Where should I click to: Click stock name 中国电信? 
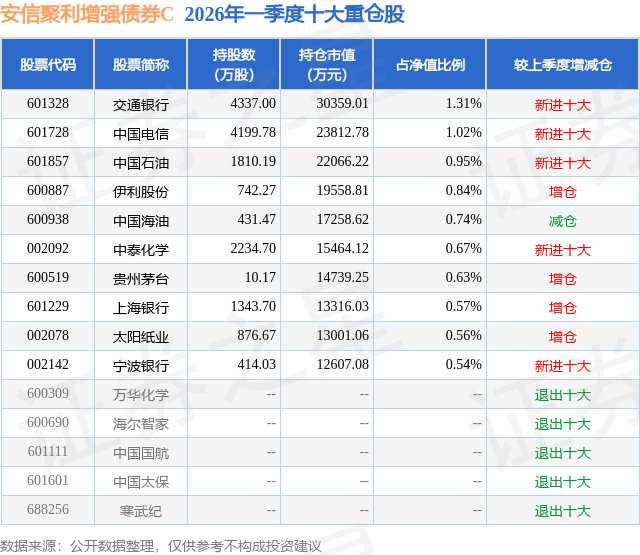point(141,134)
